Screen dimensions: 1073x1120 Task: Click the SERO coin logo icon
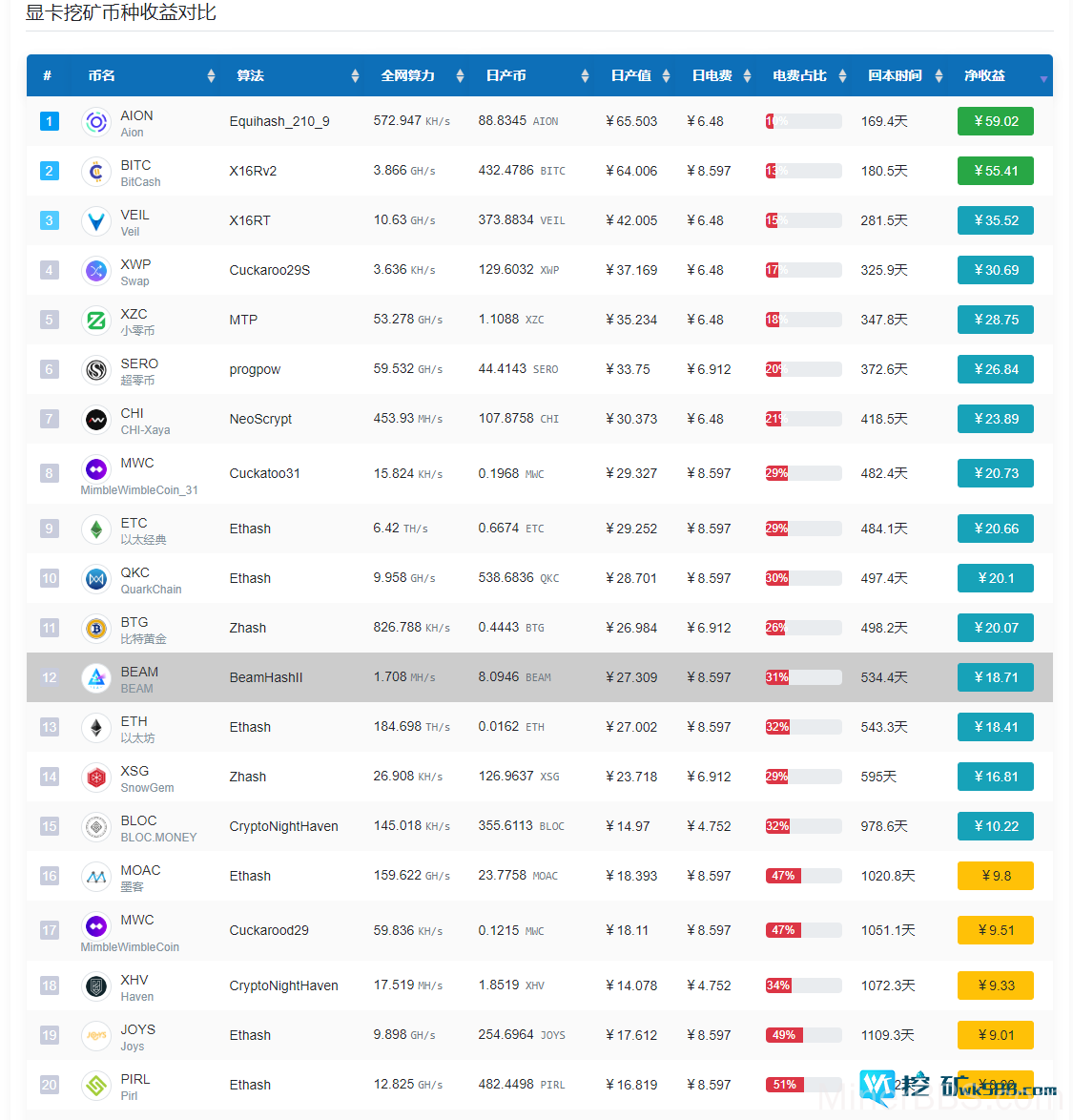click(x=96, y=370)
